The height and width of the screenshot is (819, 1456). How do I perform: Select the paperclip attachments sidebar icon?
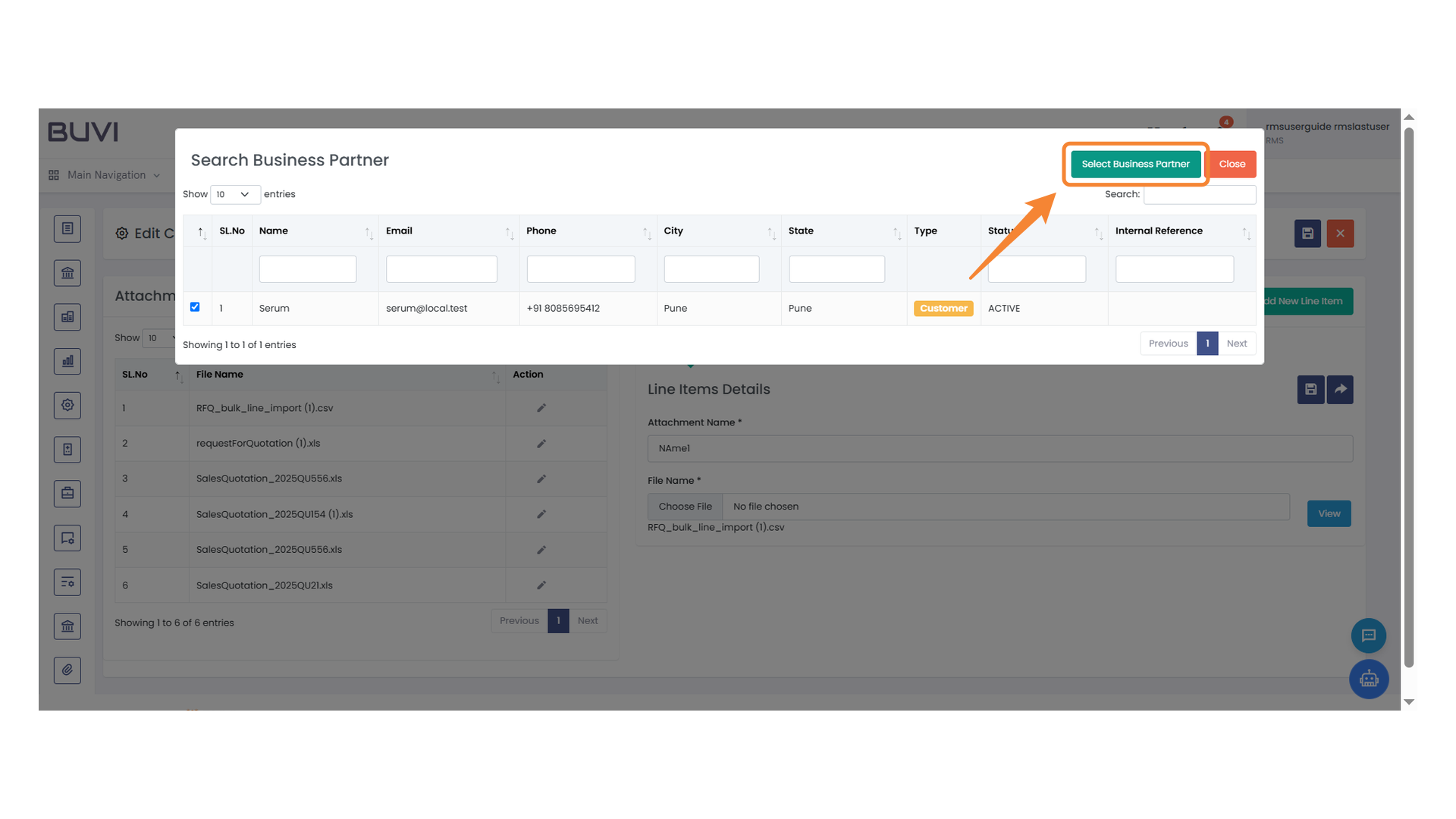[67, 670]
